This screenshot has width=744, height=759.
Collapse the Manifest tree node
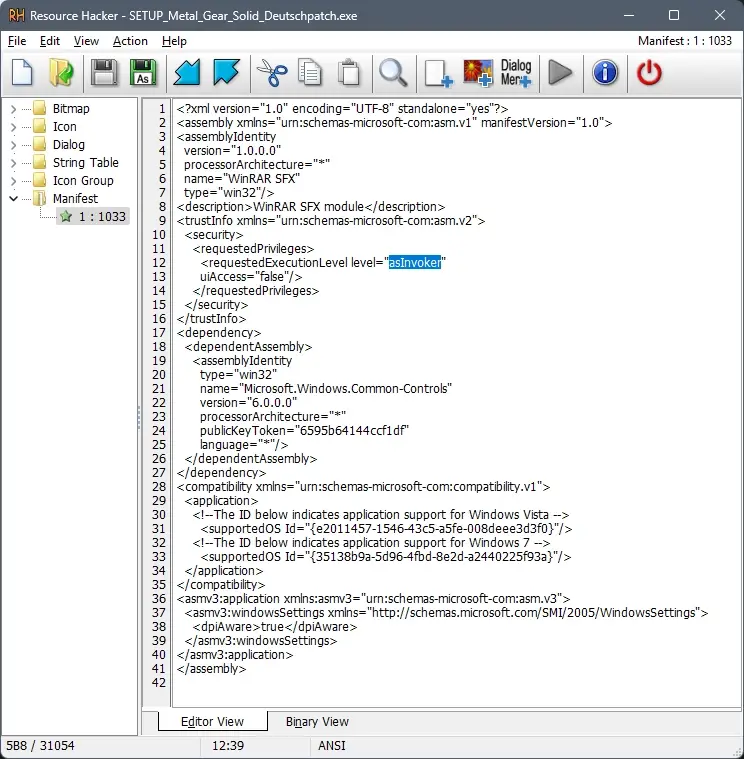point(14,198)
